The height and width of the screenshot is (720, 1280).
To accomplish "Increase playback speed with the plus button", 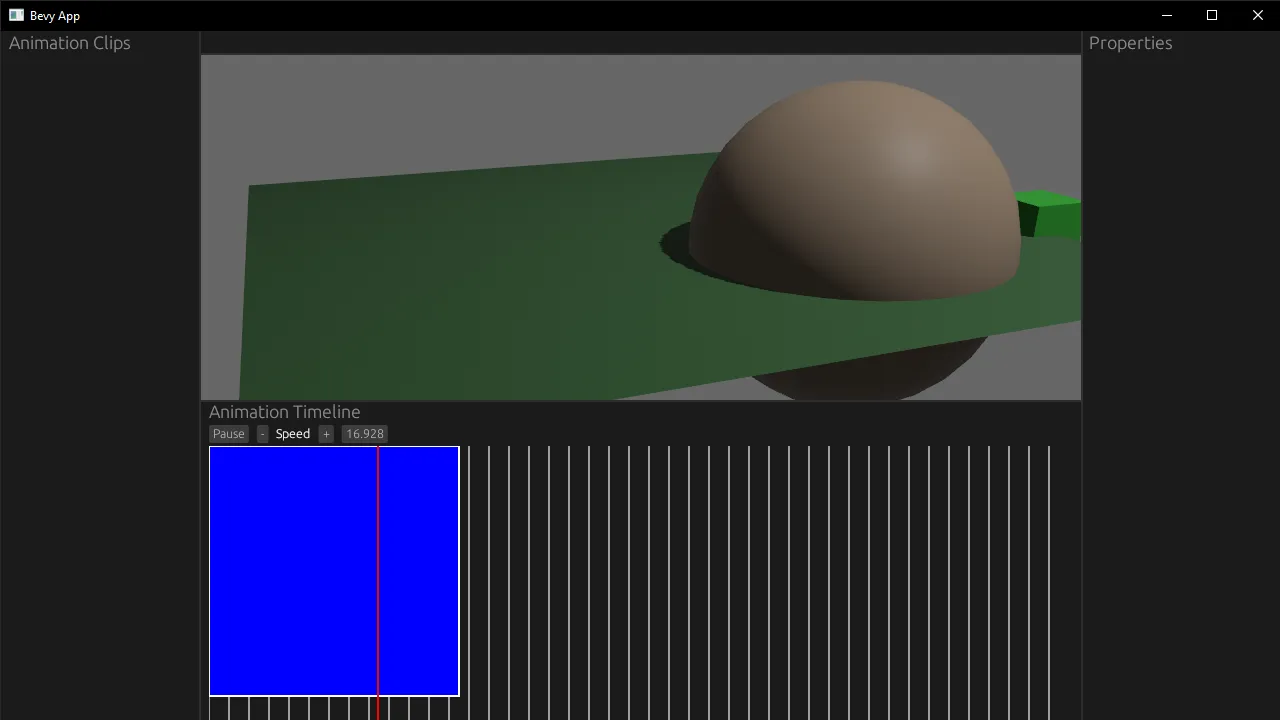I will click(326, 433).
